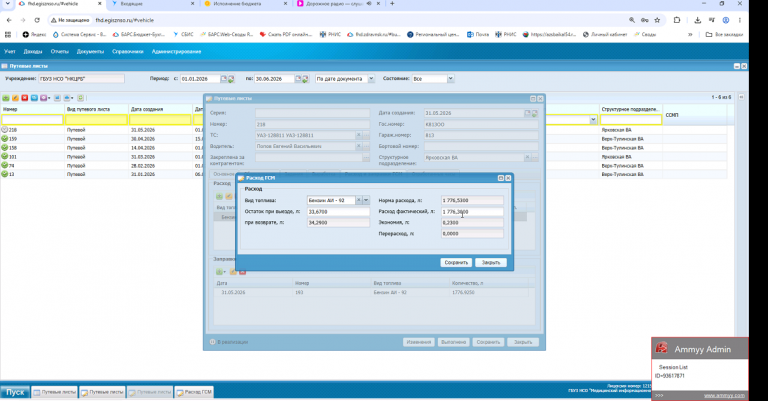768x401 pixels.
Task: Click the Остаток при выезде field
Action: click(x=338, y=212)
